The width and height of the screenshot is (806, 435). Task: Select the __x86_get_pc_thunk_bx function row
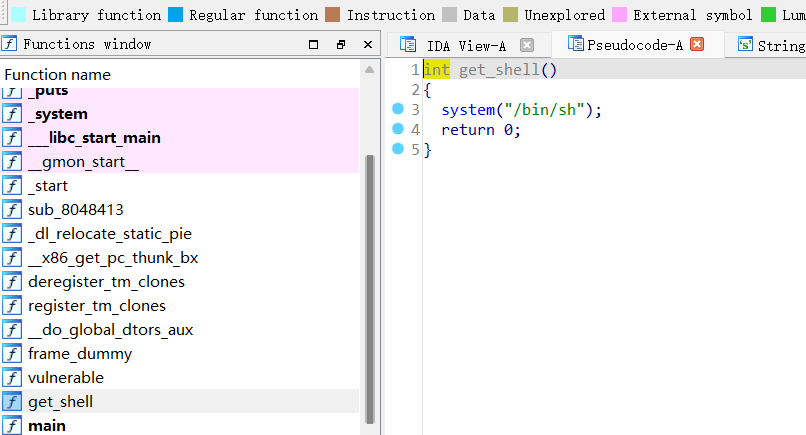[x=180, y=258]
